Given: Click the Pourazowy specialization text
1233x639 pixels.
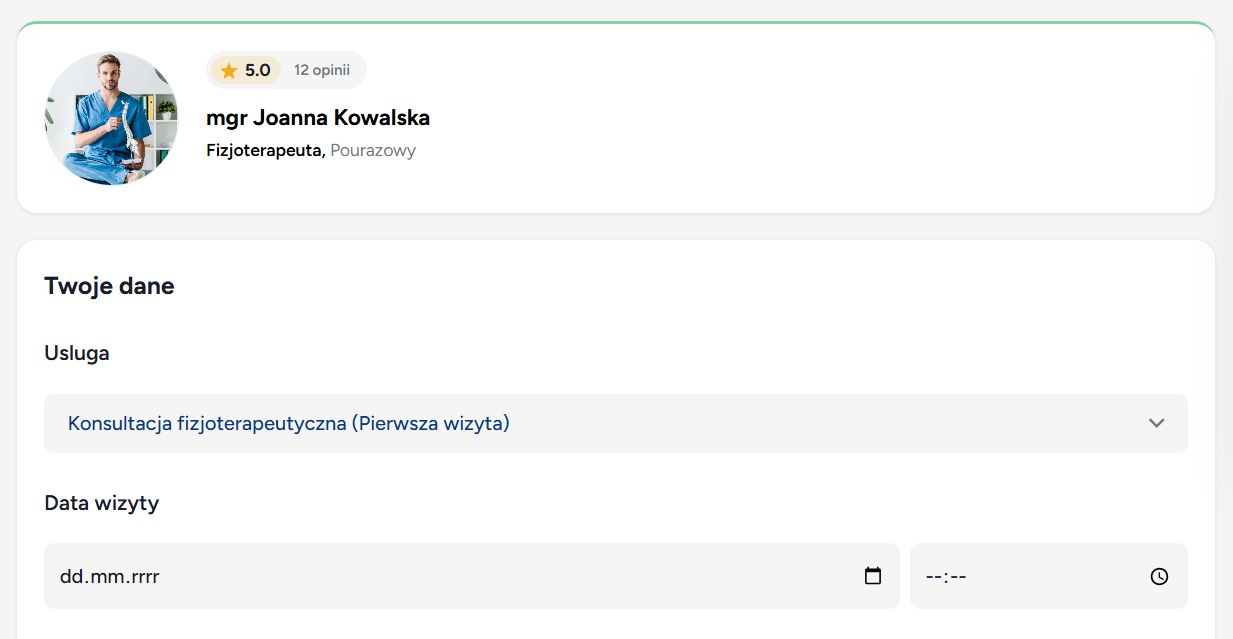Looking at the screenshot, I should click(373, 151).
